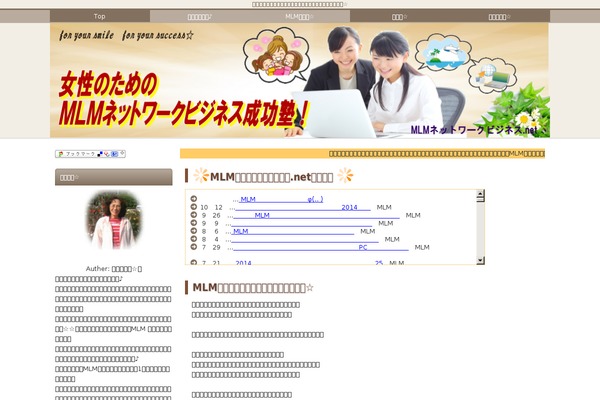Click the orange scrolling marquee bar
The height and width of the screenshot is (400, 600).
(x=362, y=153)
